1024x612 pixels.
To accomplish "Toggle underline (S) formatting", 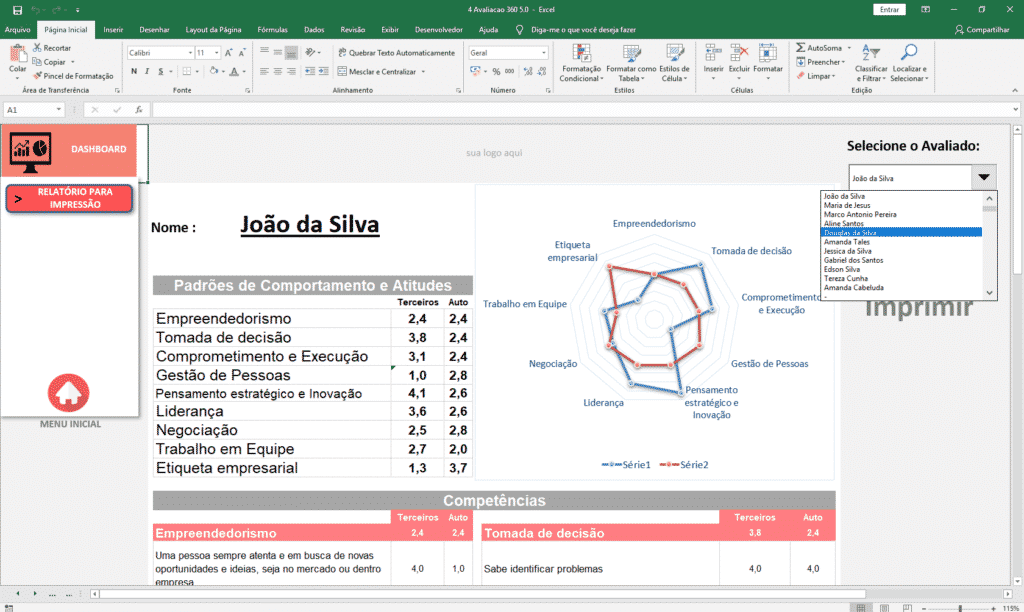I will pos(161,71).
